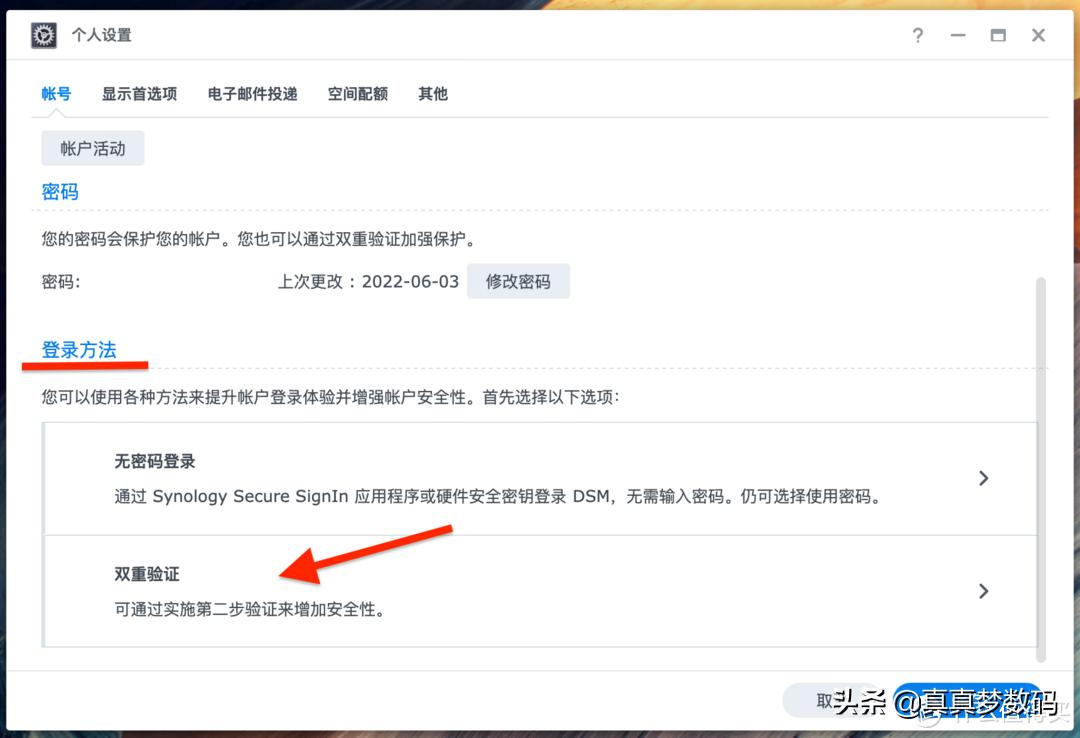Select the 帐号 tab
The height and width of the screenshot is (738, 1080).
tap(56, 93)
